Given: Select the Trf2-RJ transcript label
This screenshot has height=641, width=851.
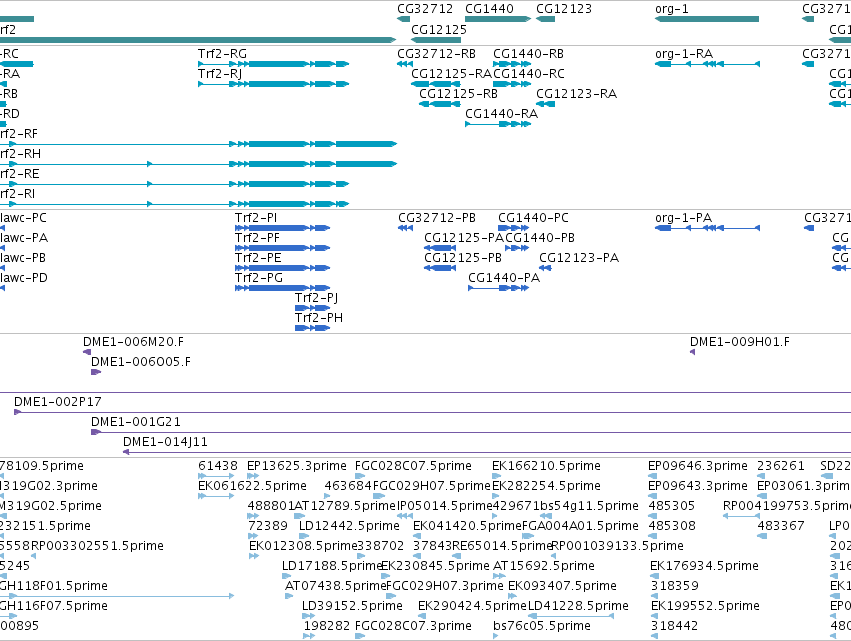Looking at the screenshot, I should (x=220, y=74).
